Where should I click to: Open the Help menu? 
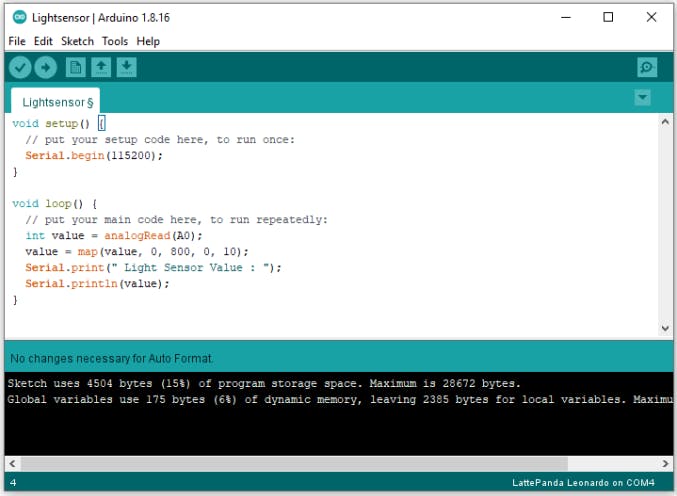(x=148, y=41)
